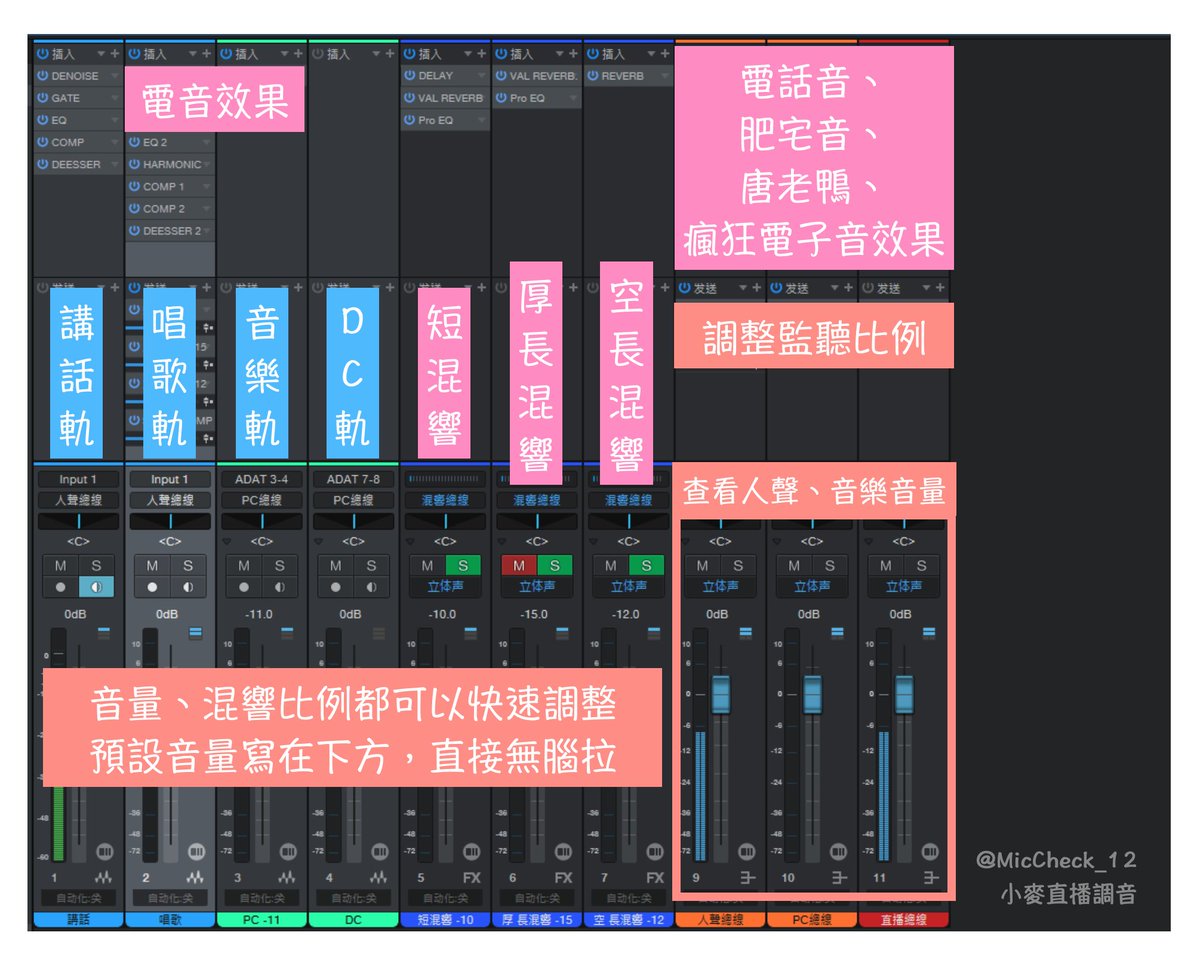Screen dimensions: 1200x966
Task: Click the audio track waveform icon on channel 3
Action: click(x=287, y=877)
